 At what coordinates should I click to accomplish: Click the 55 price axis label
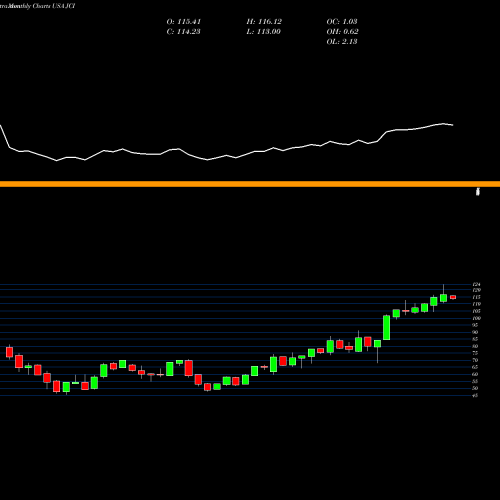click(x=475, y=381)
